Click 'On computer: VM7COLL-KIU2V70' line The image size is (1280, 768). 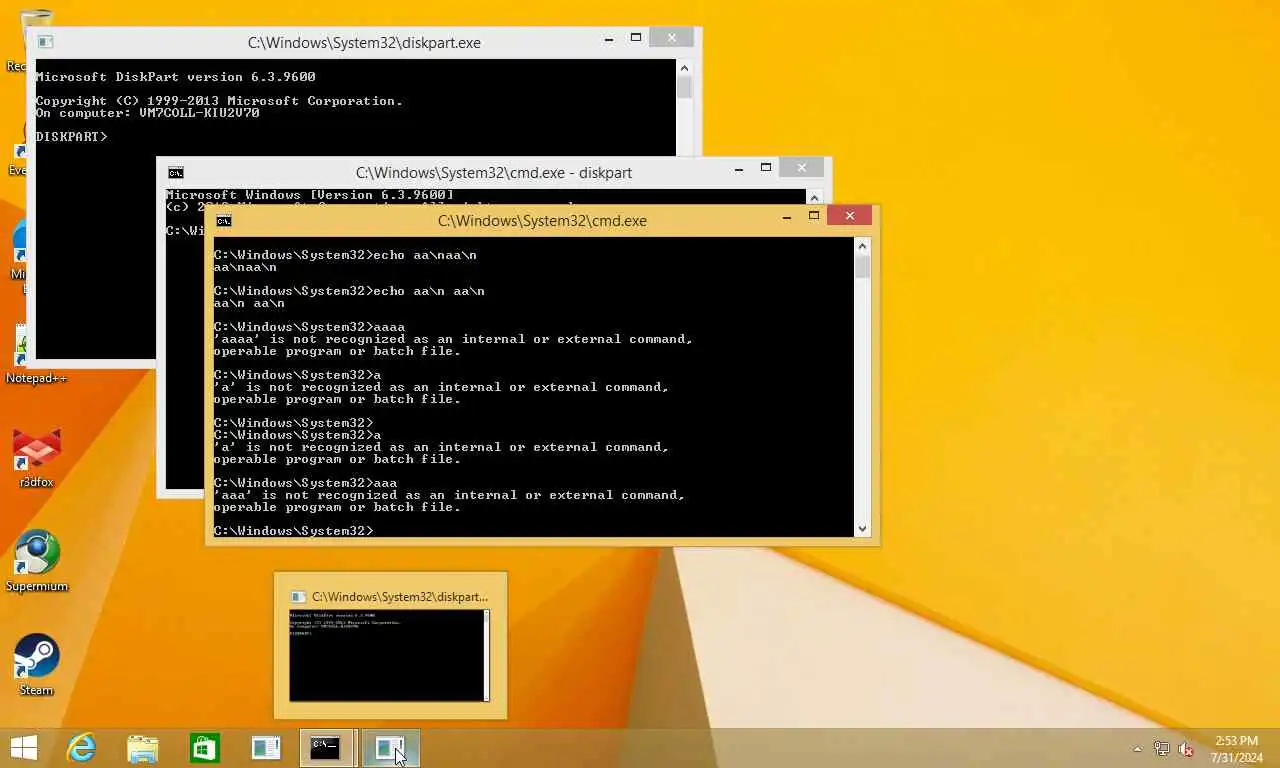[x=147, y=113]
